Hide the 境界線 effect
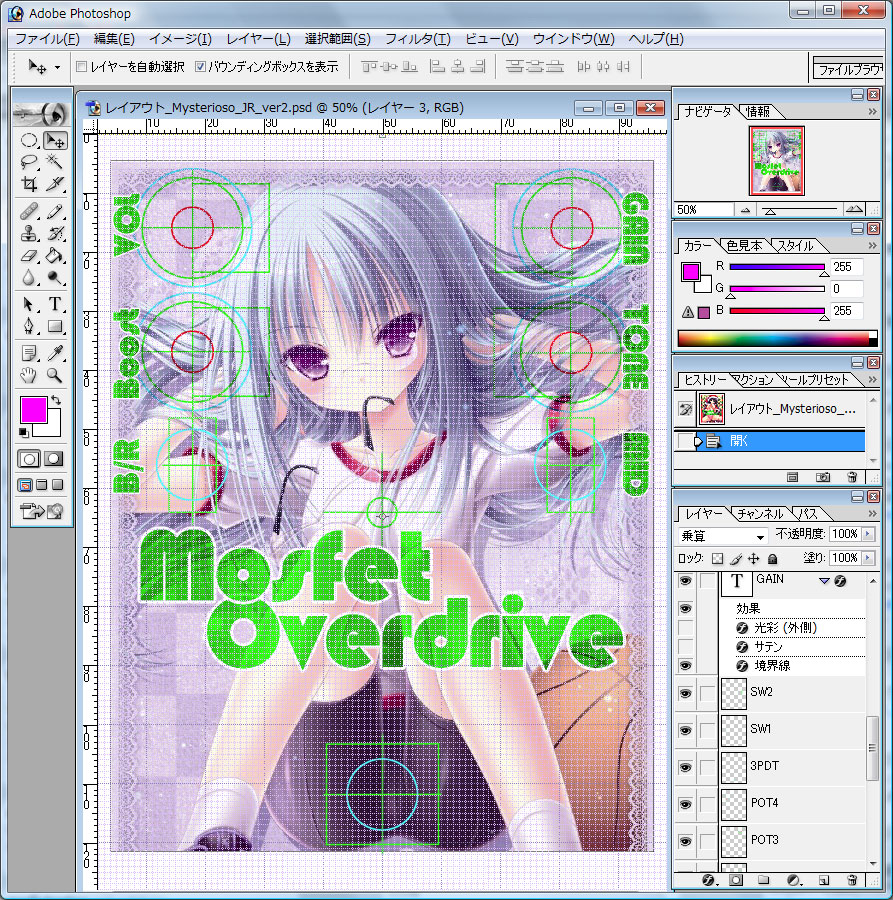Viewport: 893px width, 900px height. tap(685, 665)
